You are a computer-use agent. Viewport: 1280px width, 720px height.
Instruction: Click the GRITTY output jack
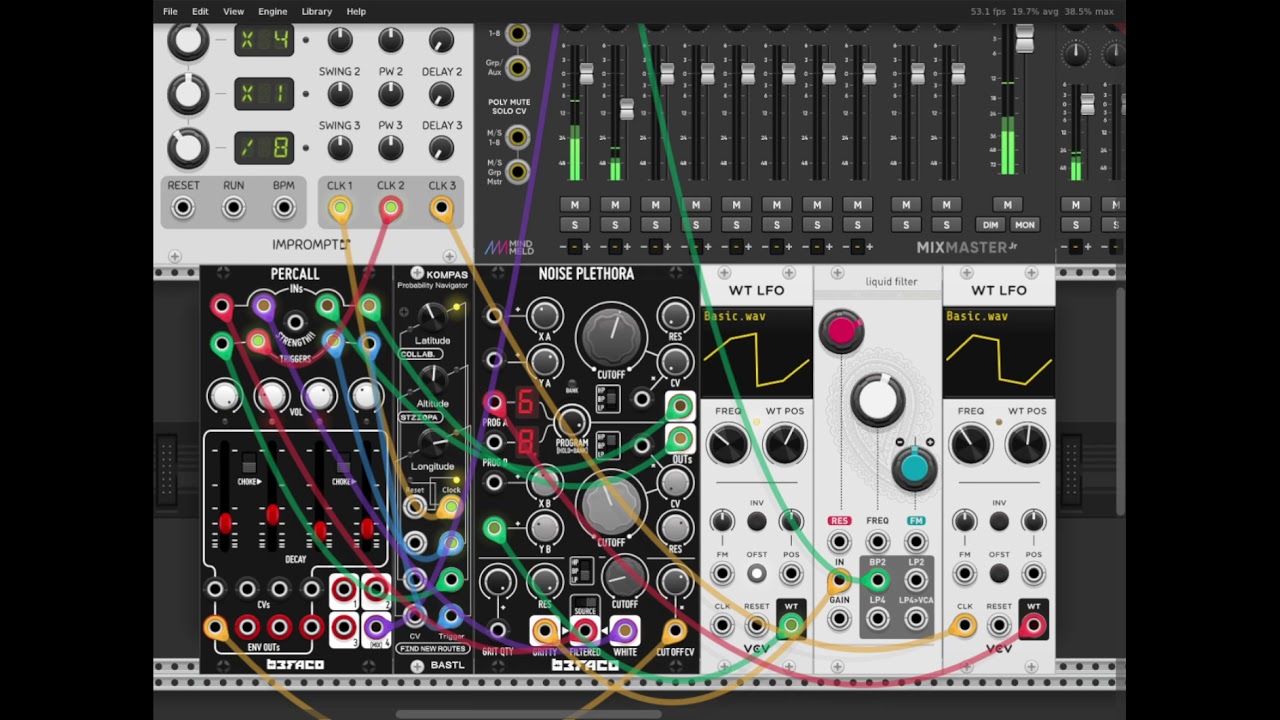pyautogui.click(x=545, y=630)
